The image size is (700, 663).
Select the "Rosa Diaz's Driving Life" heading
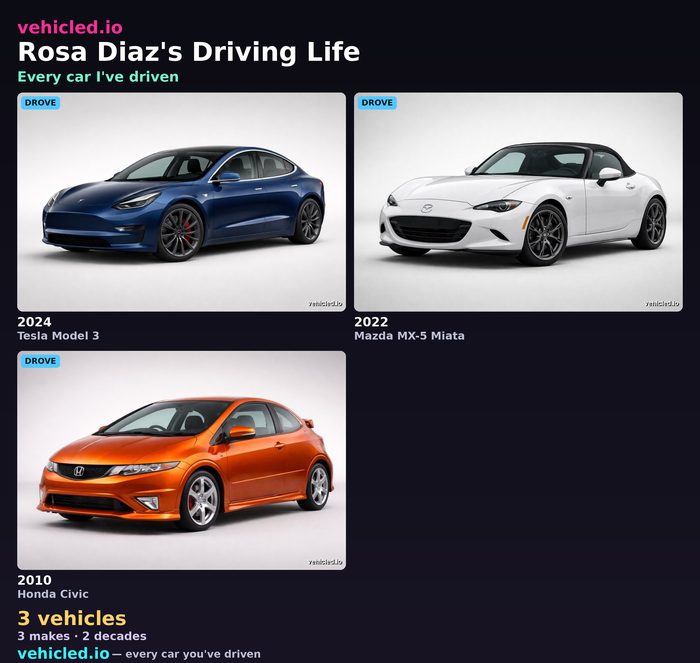(x=188, y=52)
